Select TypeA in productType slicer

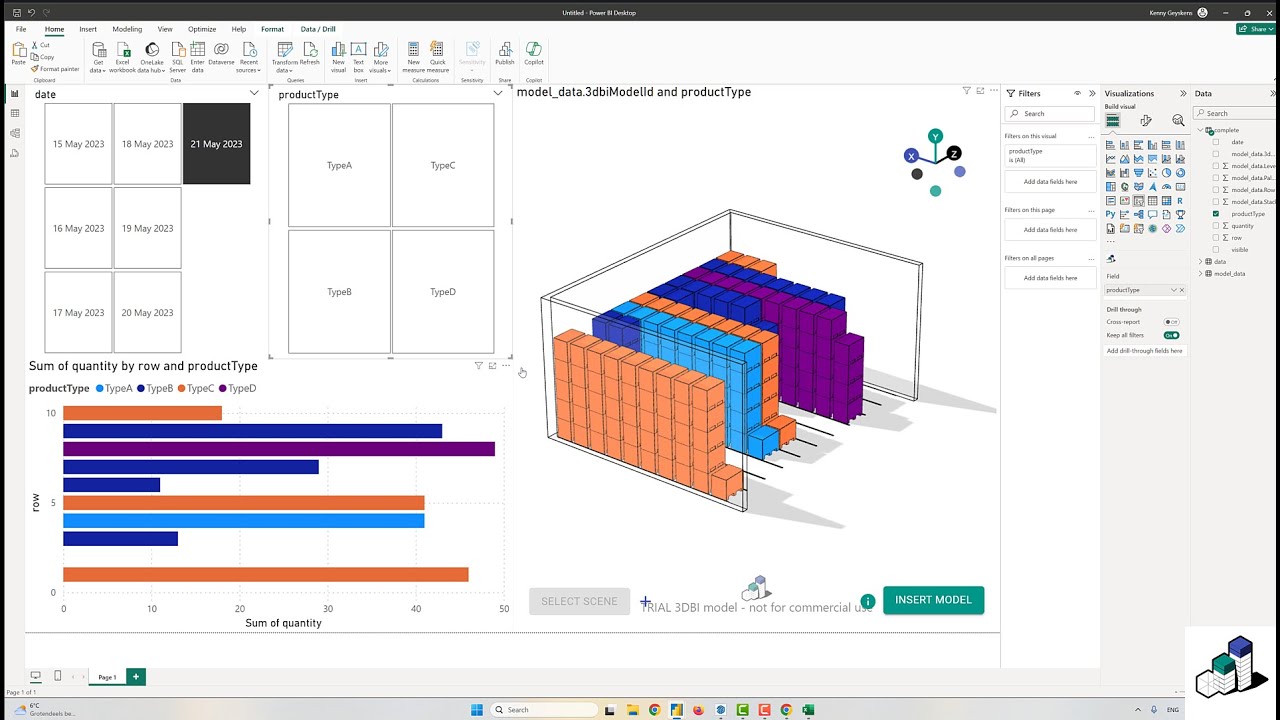click(x=339, y=165)
